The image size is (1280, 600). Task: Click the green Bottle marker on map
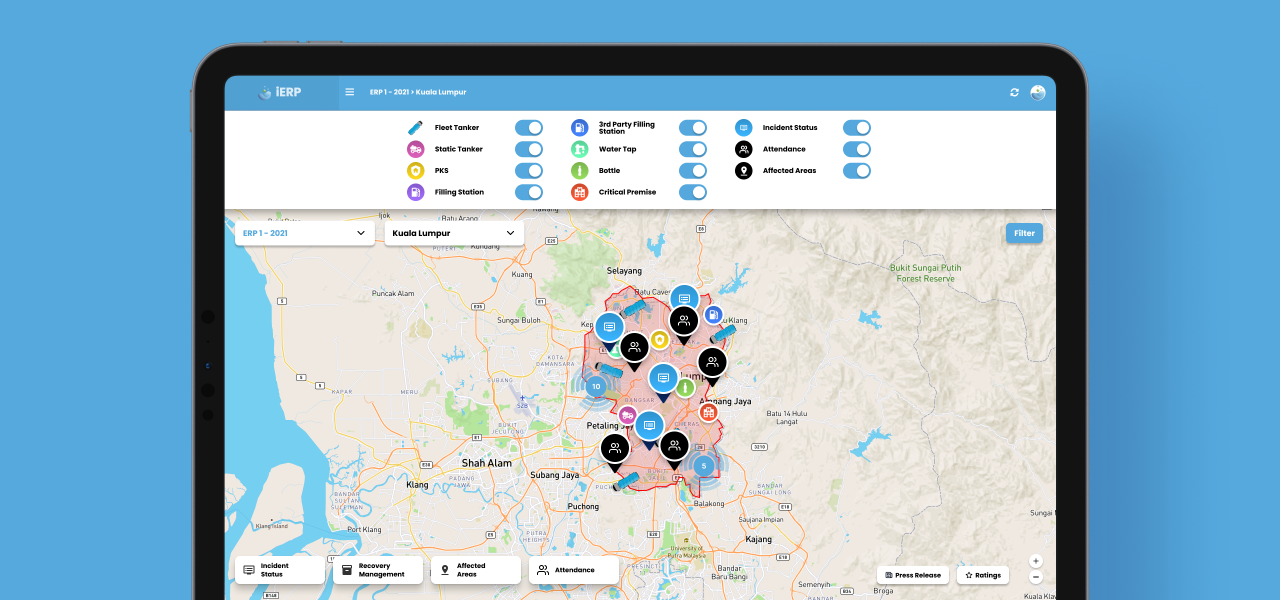(x=685, y=387)
